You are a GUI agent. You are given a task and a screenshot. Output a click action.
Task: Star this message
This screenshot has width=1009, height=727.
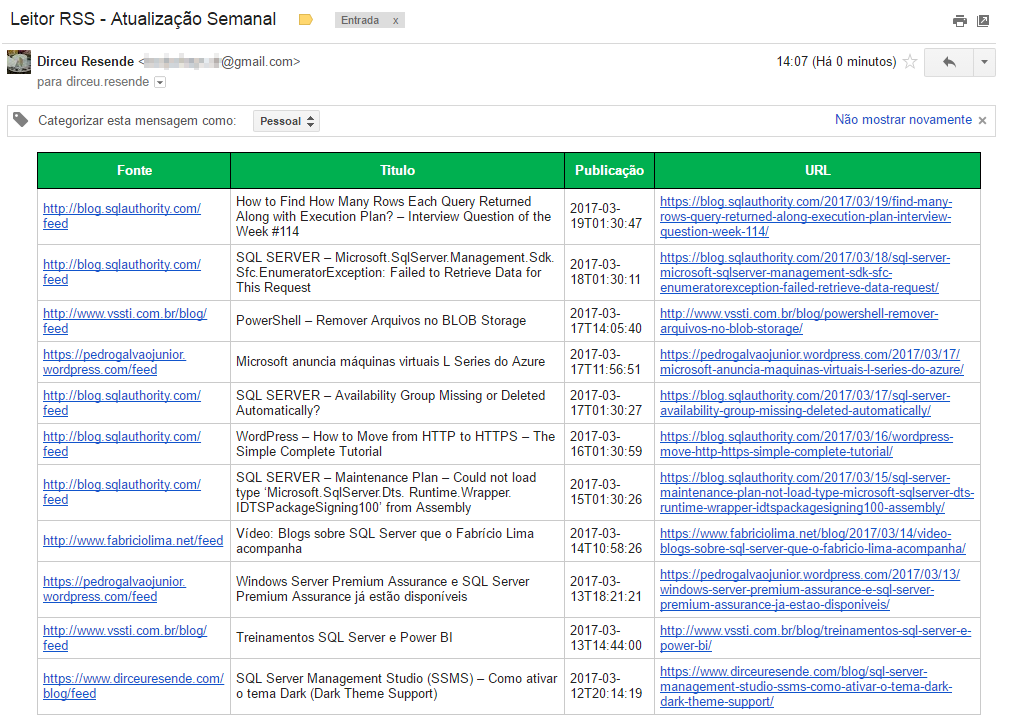910,62
